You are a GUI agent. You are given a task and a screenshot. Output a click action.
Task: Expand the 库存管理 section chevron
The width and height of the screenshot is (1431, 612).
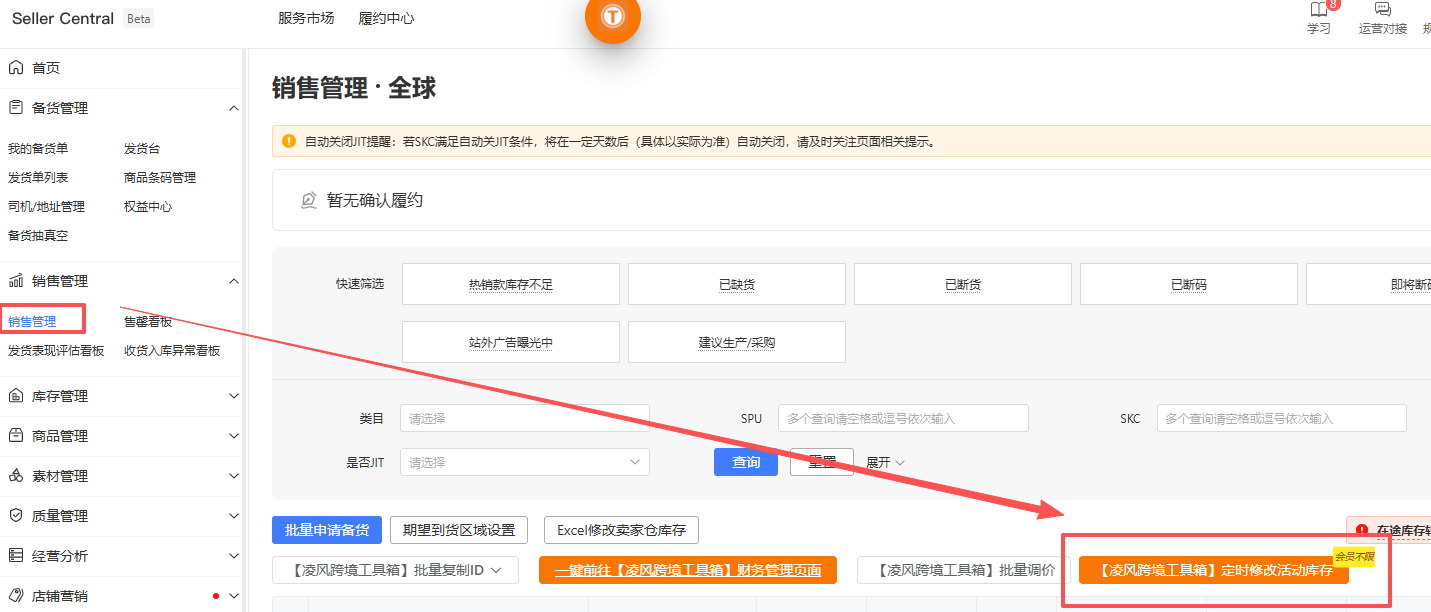pos(233,396)
